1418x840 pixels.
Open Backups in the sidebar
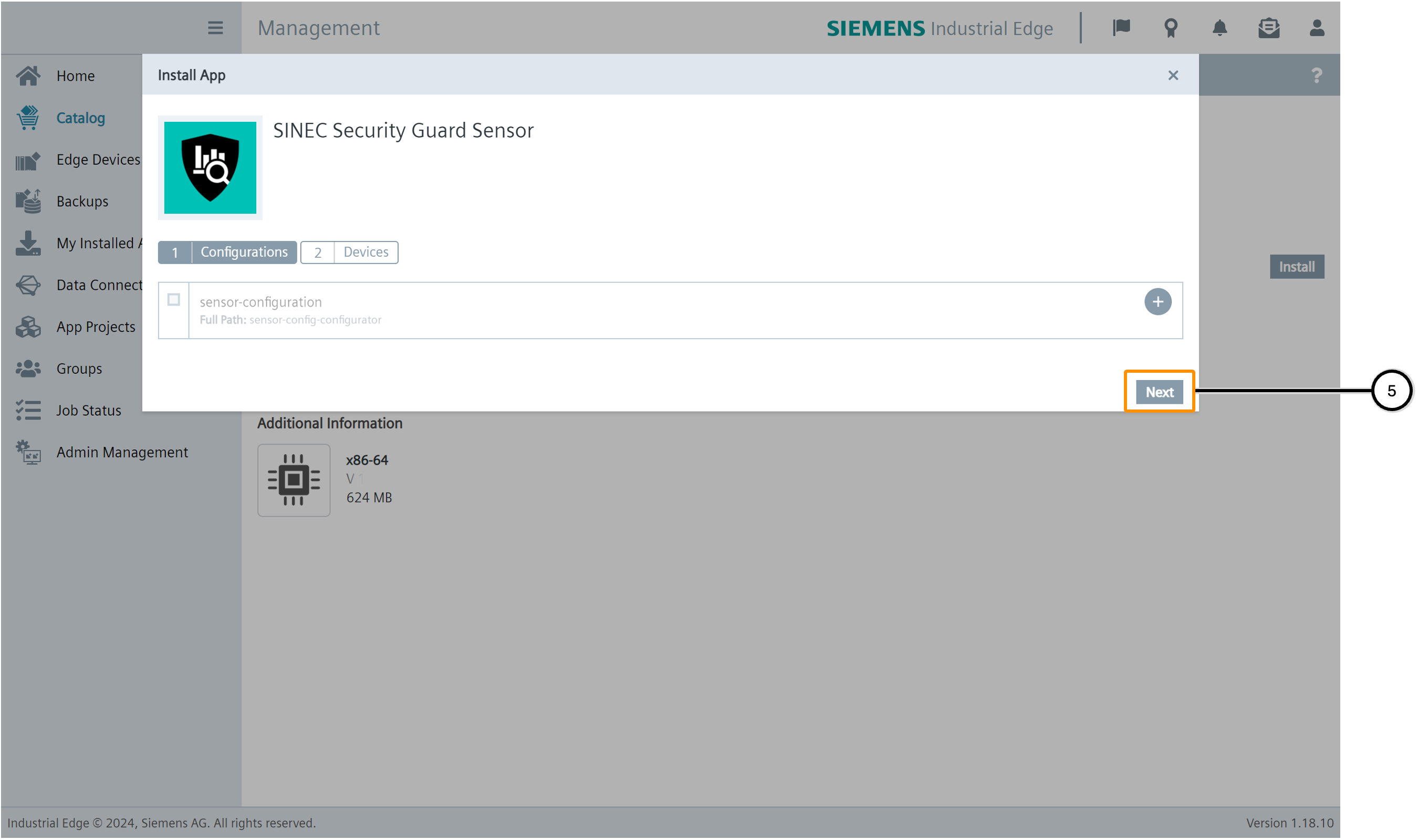point(82,202)
